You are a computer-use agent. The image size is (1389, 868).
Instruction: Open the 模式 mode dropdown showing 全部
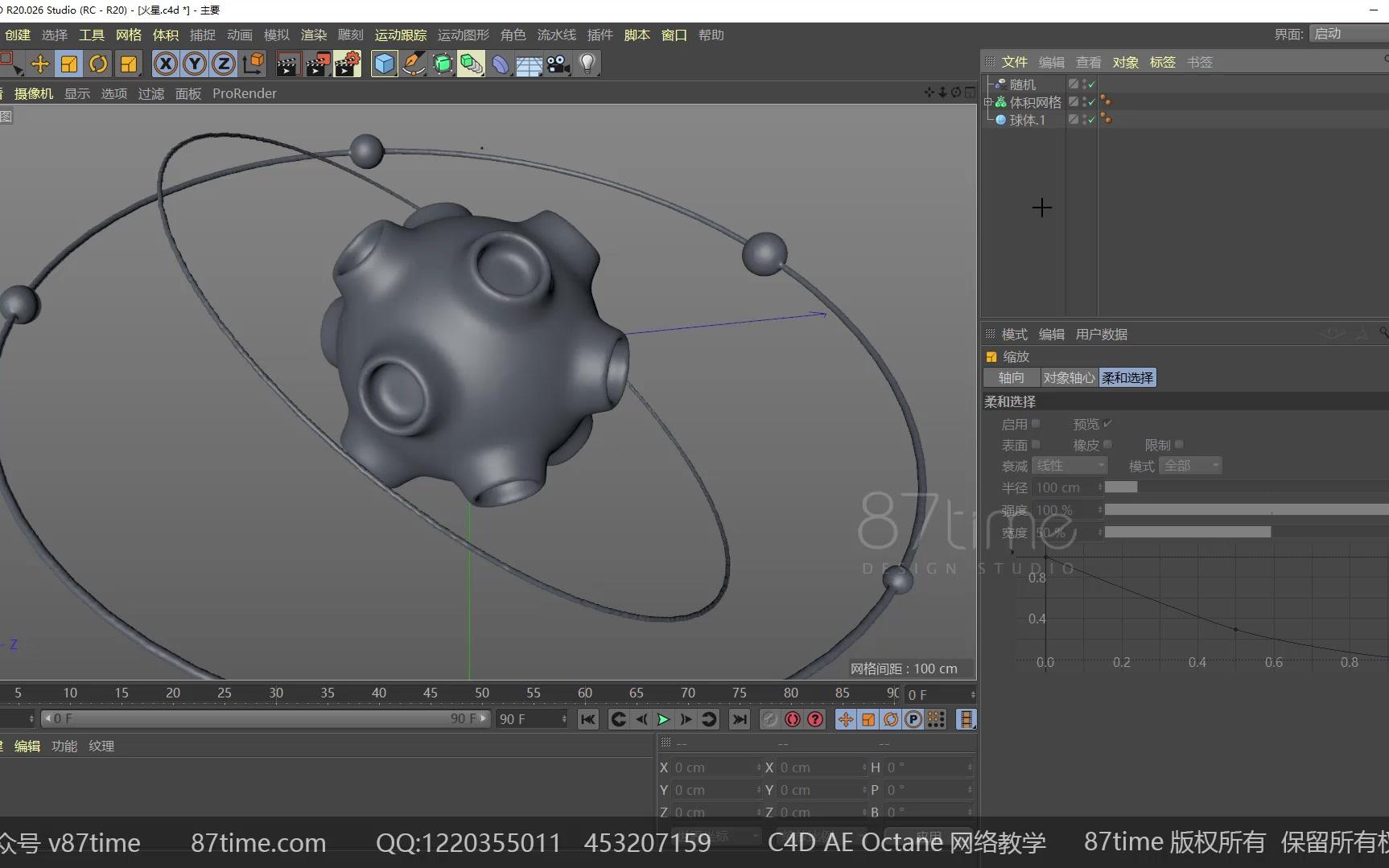(x=1190, y=466)
